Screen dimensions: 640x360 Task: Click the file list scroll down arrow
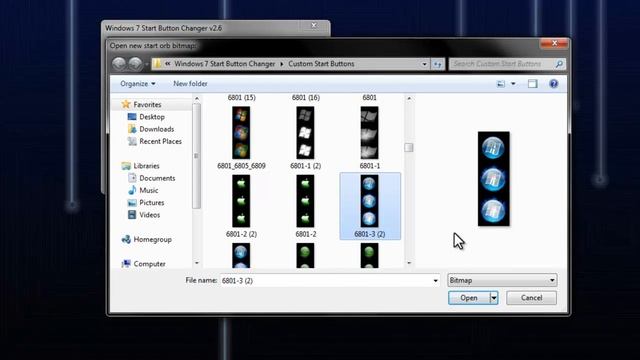(409, 263)
